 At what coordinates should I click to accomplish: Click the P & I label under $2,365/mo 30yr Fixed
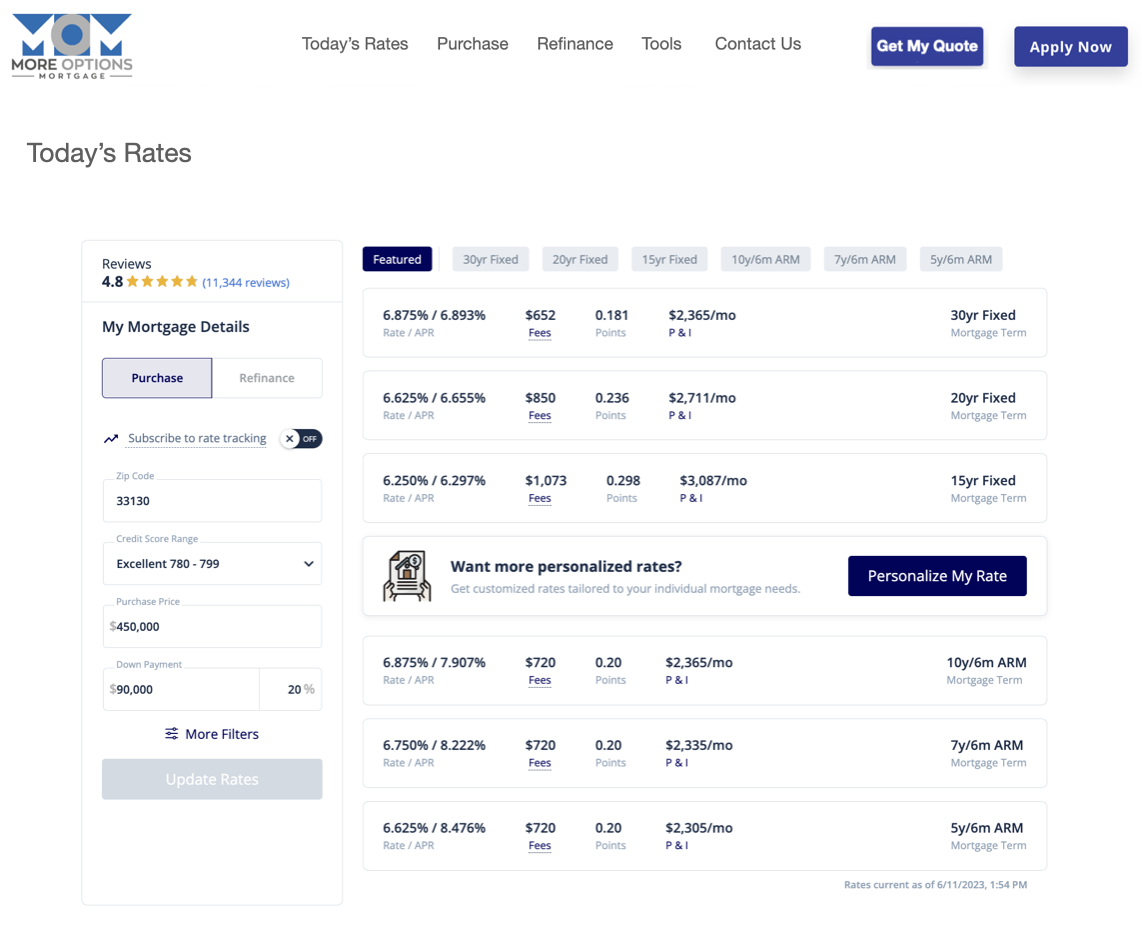click(680, 333)
